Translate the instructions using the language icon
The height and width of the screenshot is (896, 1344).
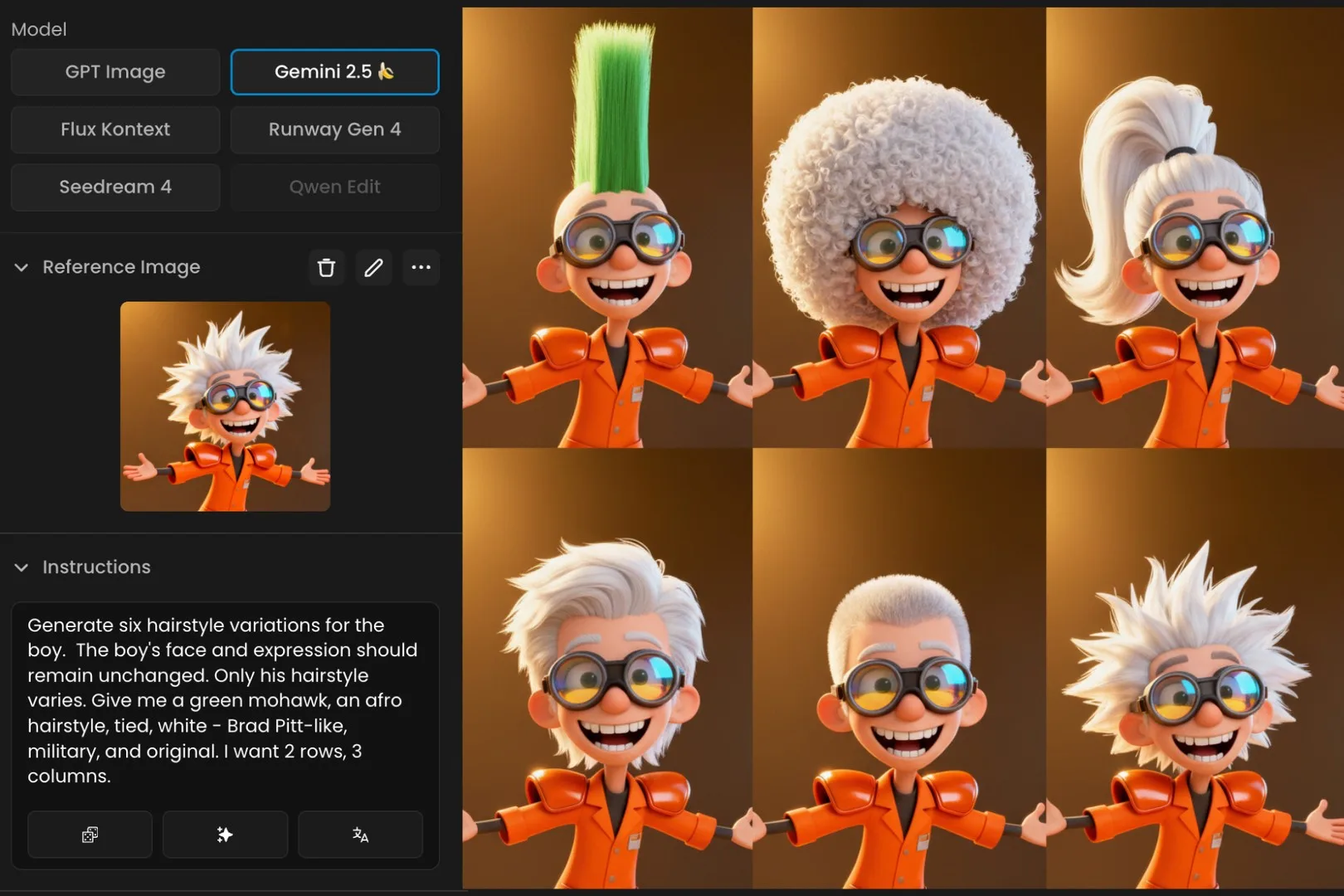tap(360, 835)
